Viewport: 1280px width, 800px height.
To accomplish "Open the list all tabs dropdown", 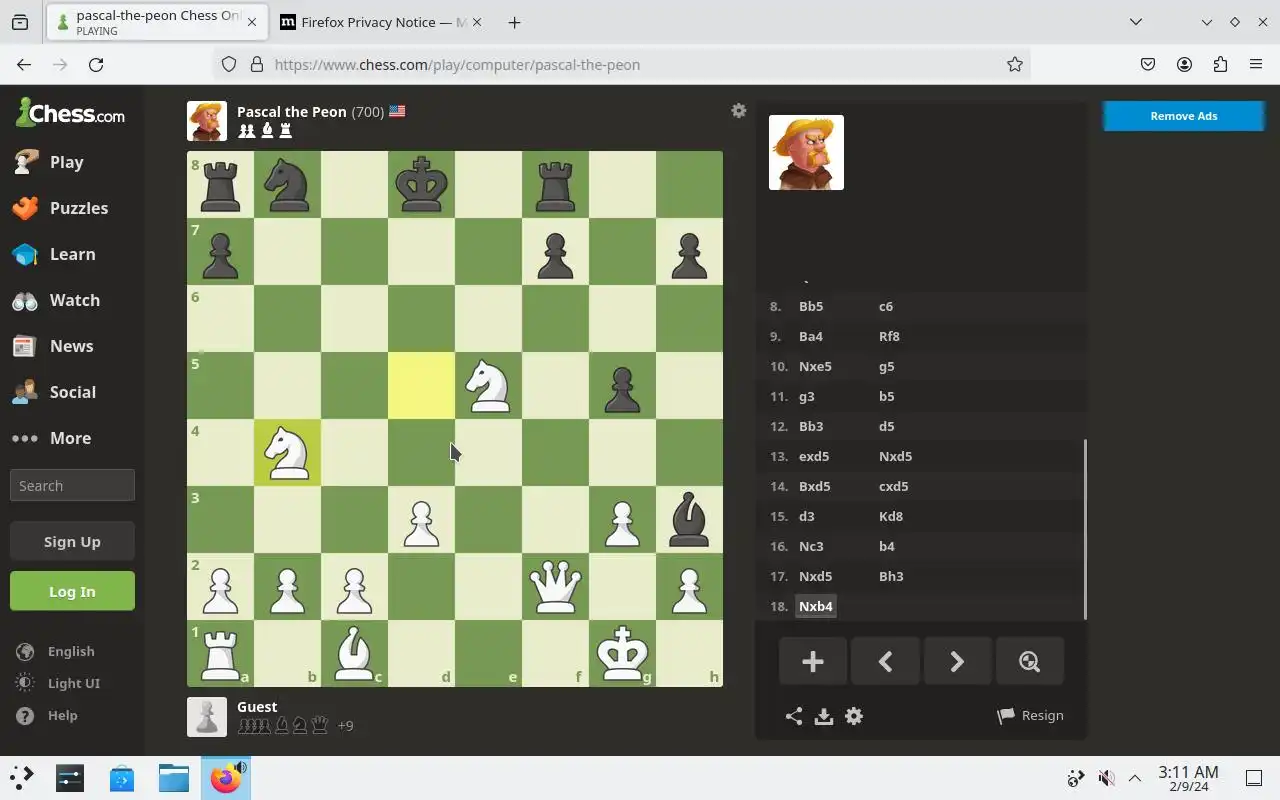I will click(x=1136, y=22).
